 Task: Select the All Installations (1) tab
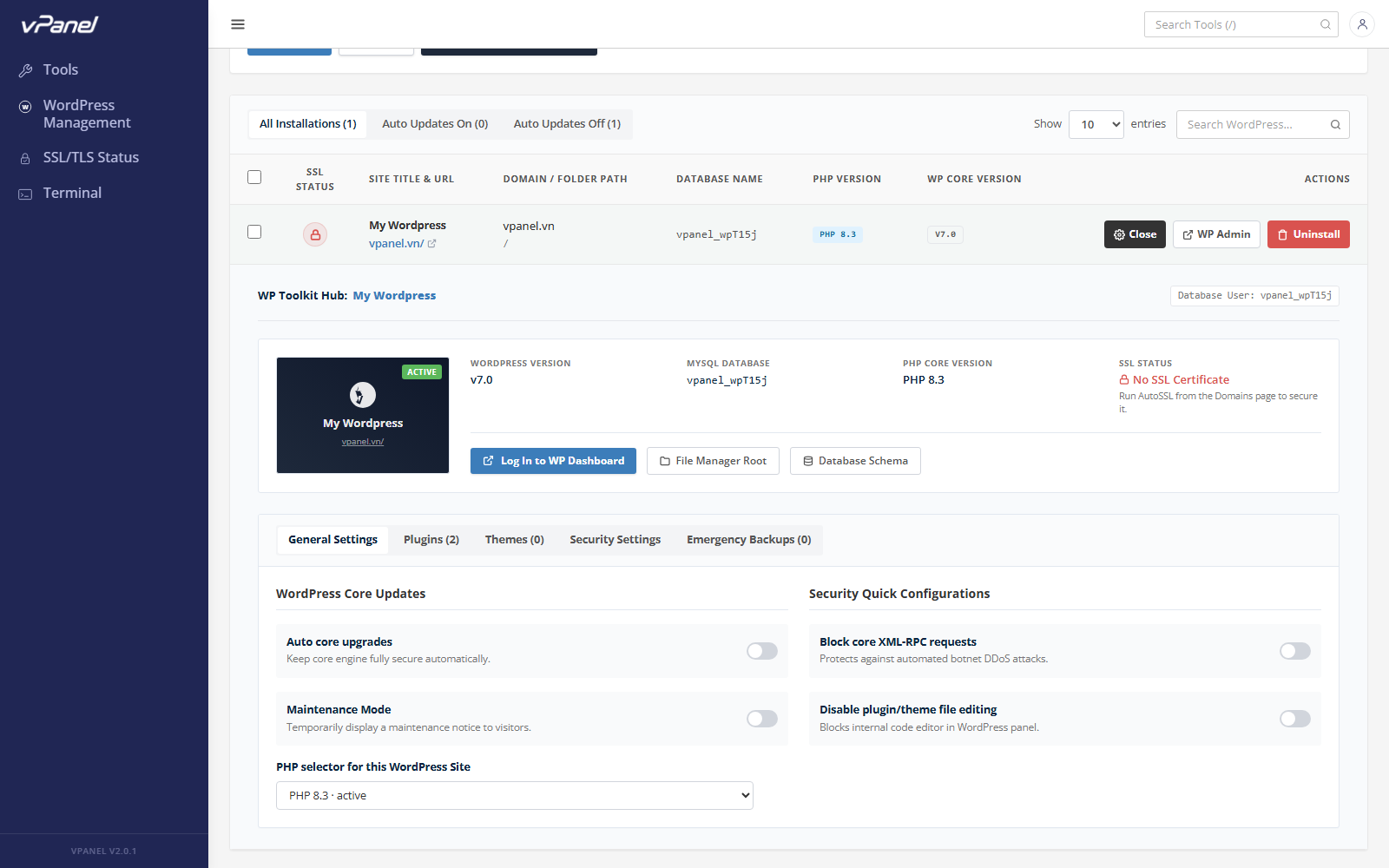click(x=308, y=124)
